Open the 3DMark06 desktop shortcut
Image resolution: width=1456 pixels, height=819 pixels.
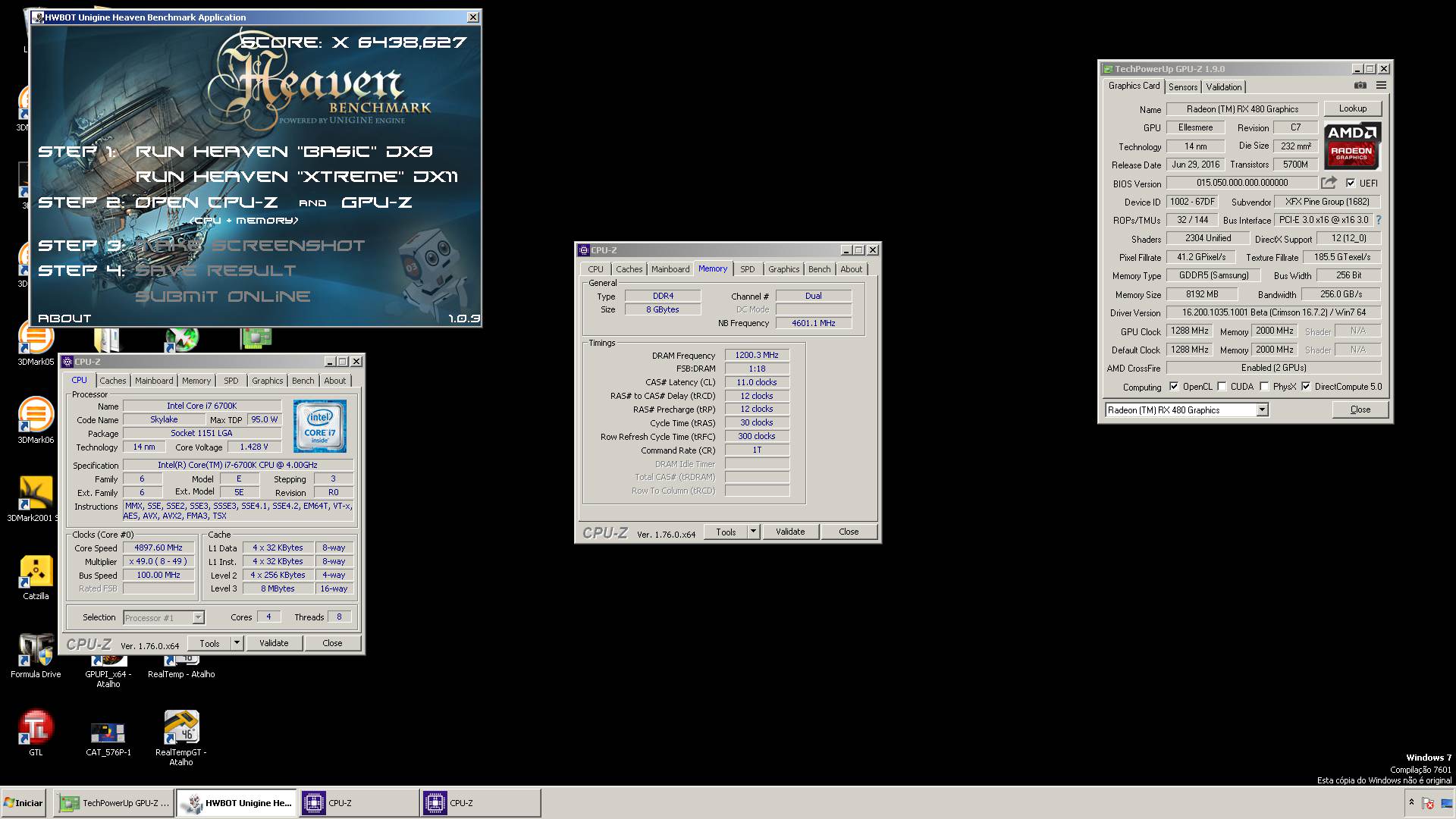click(36, 419)
